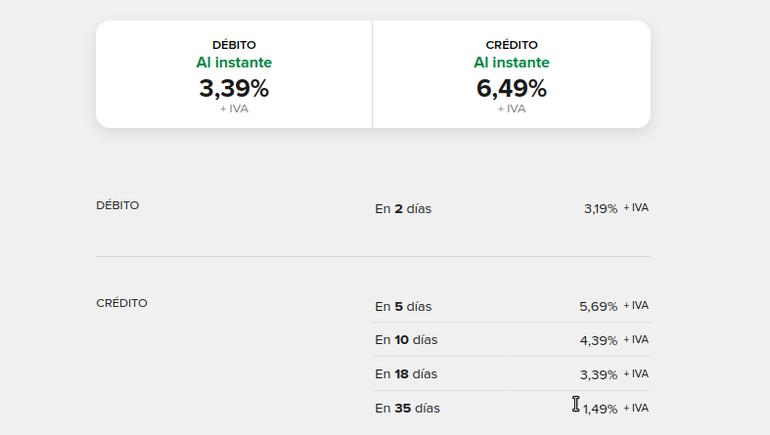Screen dimensions: 770x435
Task: Click 'Al instante' under the DÉBITO card
Action: 234,63
